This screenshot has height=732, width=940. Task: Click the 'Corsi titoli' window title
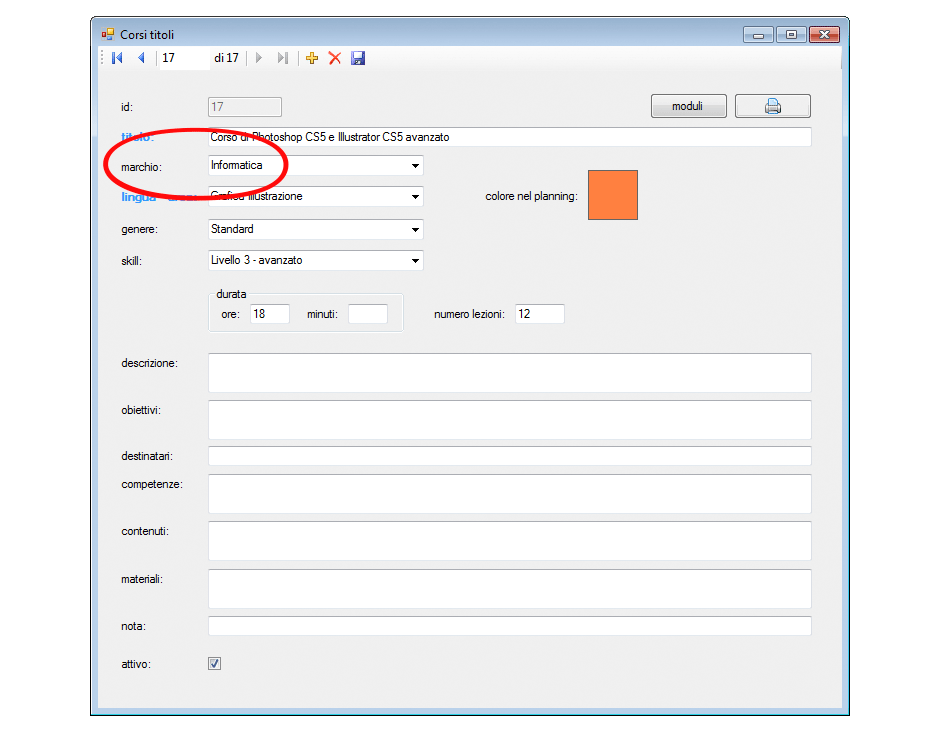[x=147, y=35]
